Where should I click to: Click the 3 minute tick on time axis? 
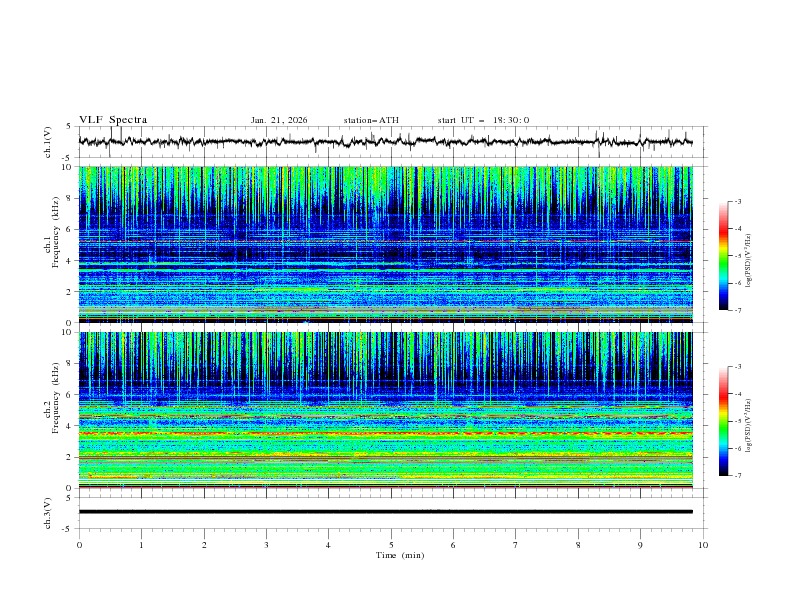tap(266, 545)
